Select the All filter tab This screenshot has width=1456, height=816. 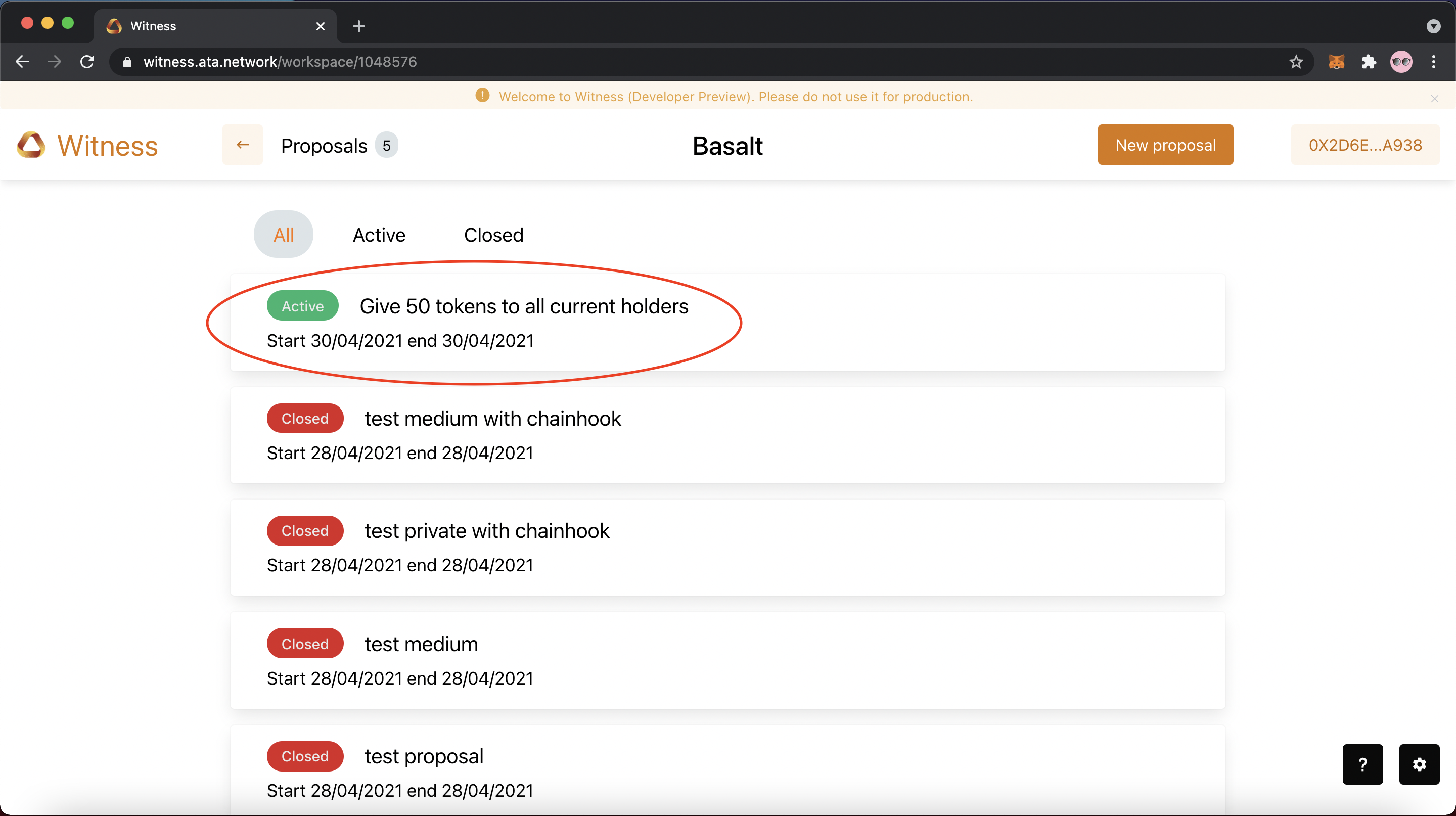(284, 235)
